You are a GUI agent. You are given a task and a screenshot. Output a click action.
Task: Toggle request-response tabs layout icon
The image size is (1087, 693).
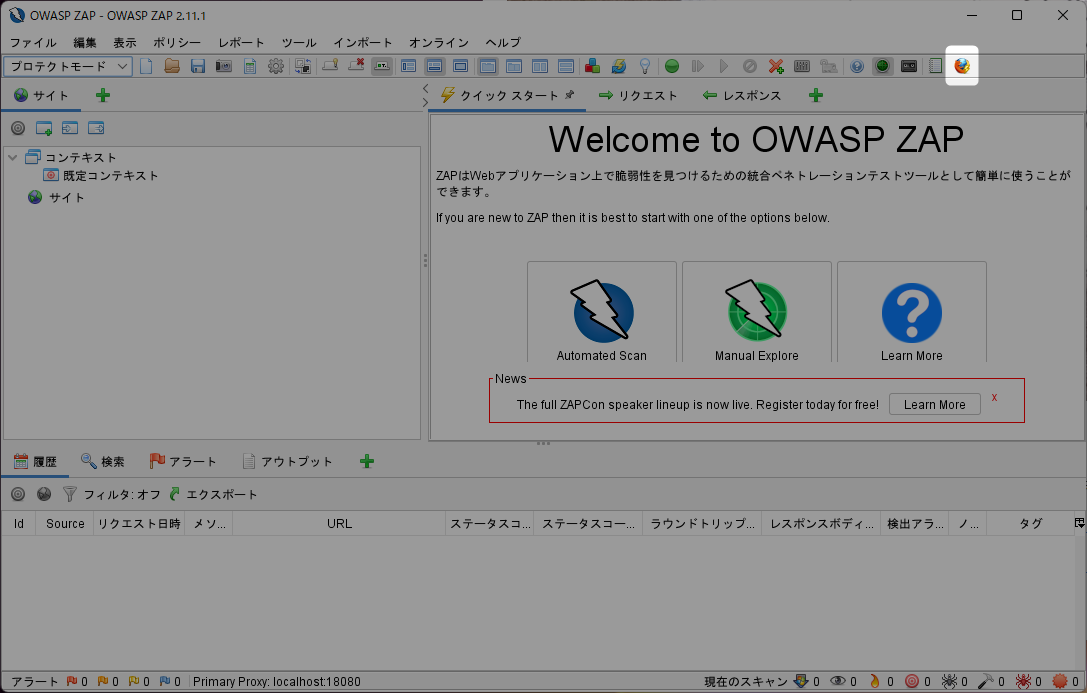(488, 66)
